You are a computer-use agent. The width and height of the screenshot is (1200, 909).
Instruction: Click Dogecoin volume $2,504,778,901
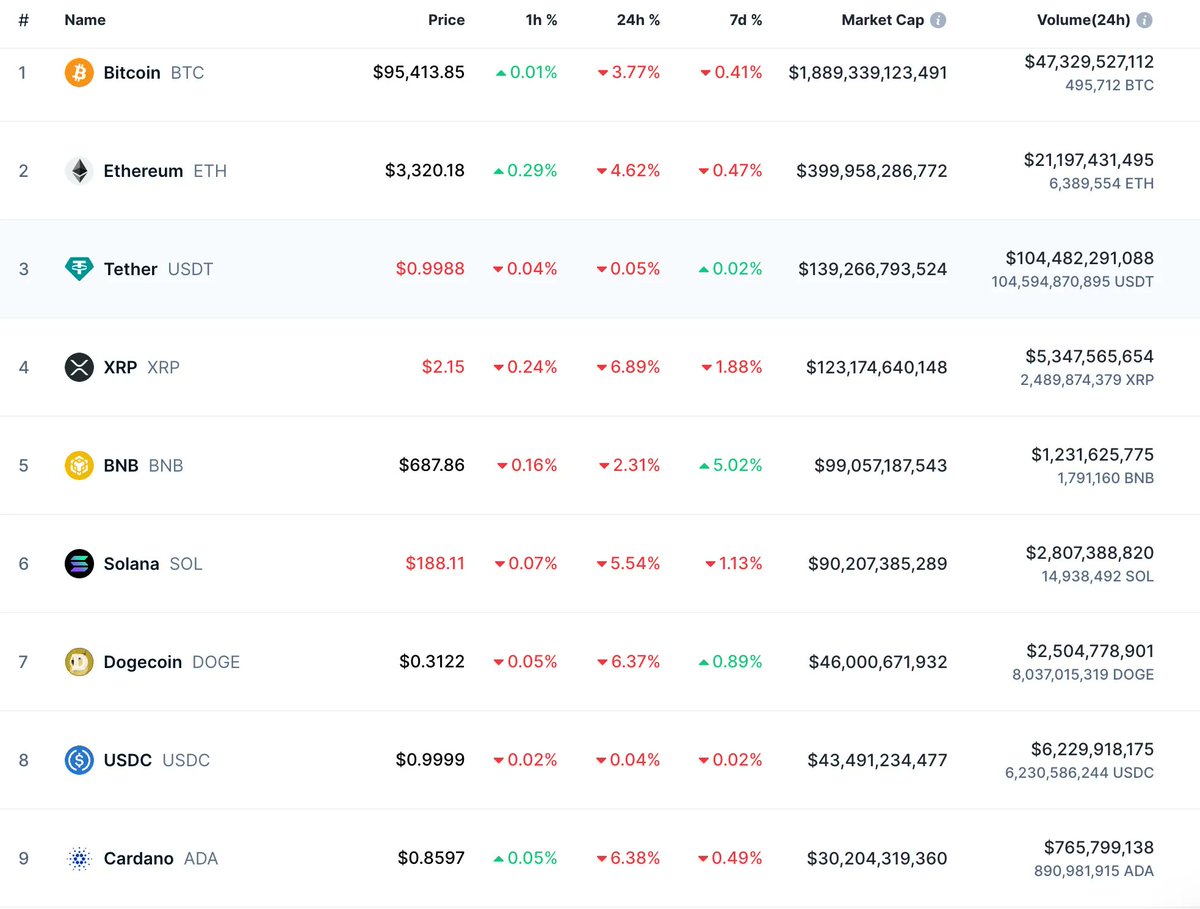(x=1090, y=650)
